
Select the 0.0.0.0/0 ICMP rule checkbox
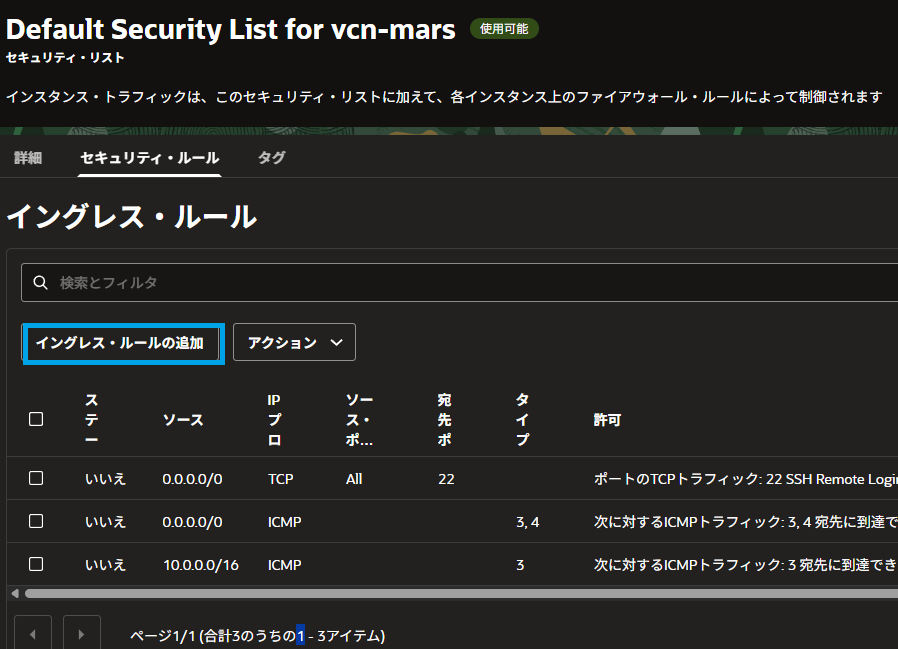pos(36,521)
